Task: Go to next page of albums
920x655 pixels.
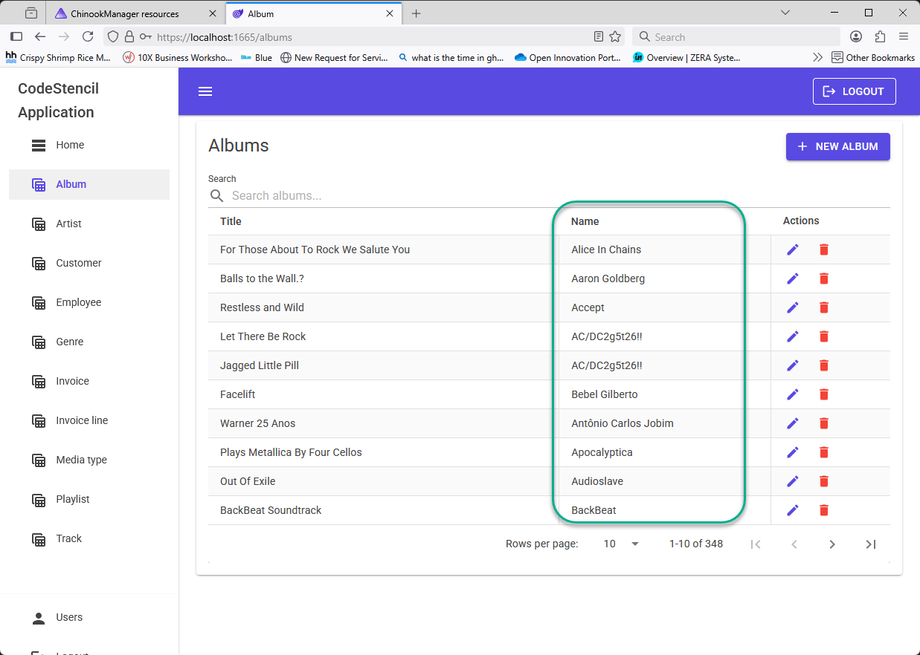Action: coord(832,544)
